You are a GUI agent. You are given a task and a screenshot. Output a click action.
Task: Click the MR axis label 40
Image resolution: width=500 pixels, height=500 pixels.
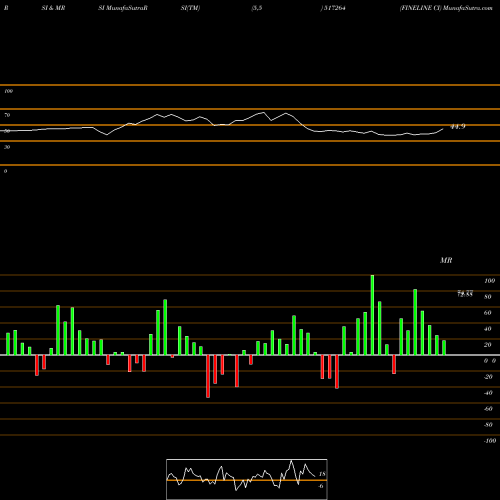(488, 329)
